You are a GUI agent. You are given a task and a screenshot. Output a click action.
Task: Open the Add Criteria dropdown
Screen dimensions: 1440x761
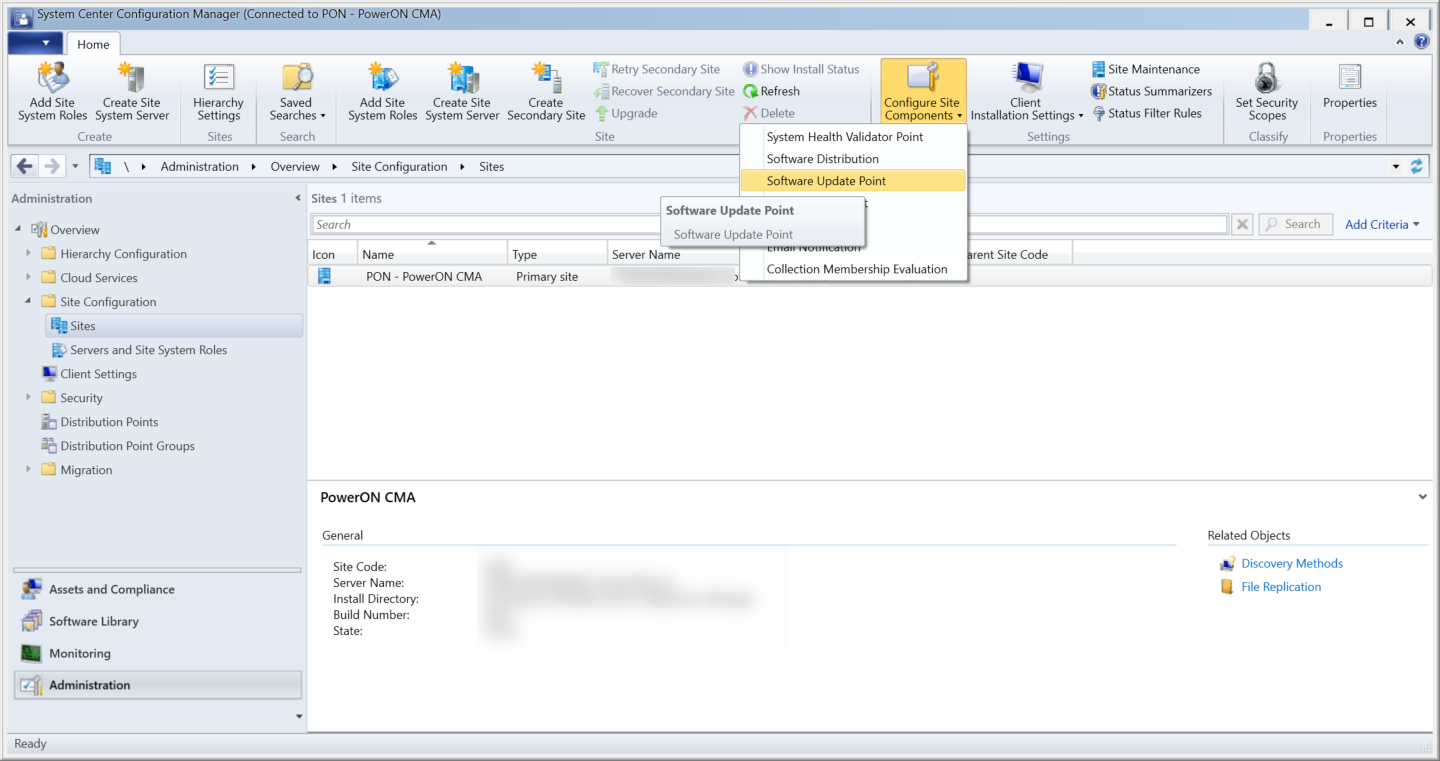point(1382,225)
